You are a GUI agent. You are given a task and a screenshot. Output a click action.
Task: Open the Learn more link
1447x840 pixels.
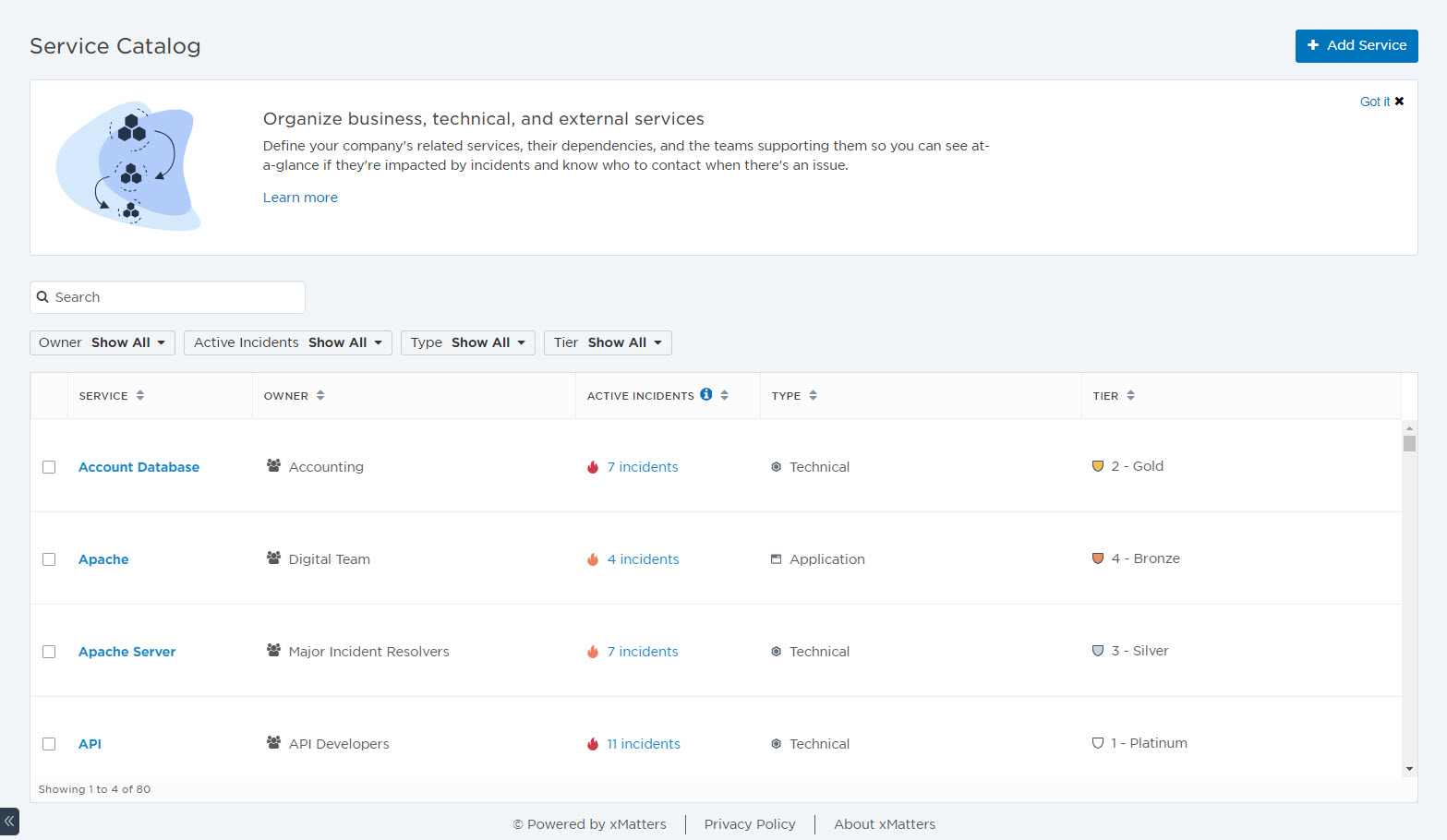[x=300, y=198]
